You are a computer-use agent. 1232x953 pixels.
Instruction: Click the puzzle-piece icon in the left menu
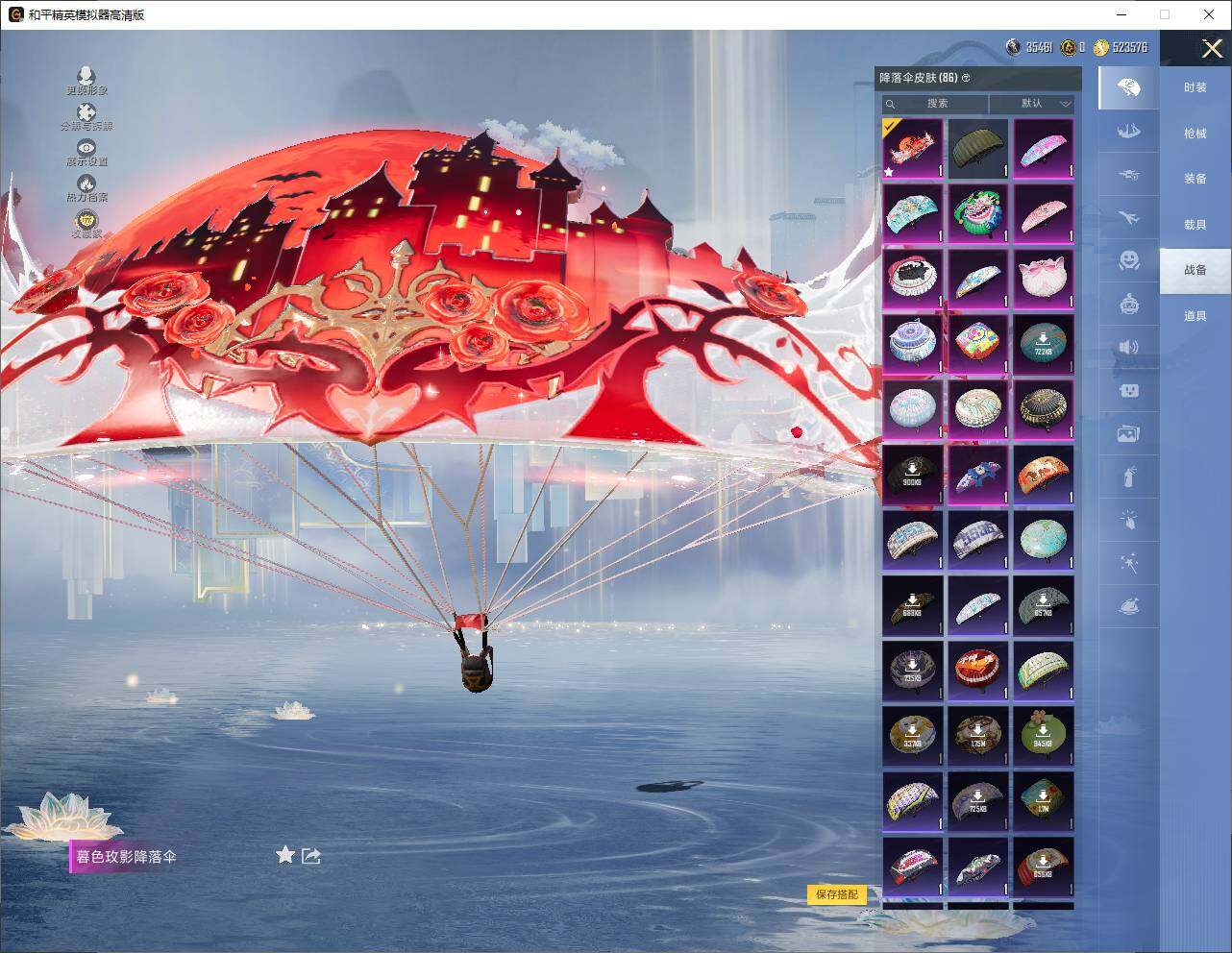86,113
